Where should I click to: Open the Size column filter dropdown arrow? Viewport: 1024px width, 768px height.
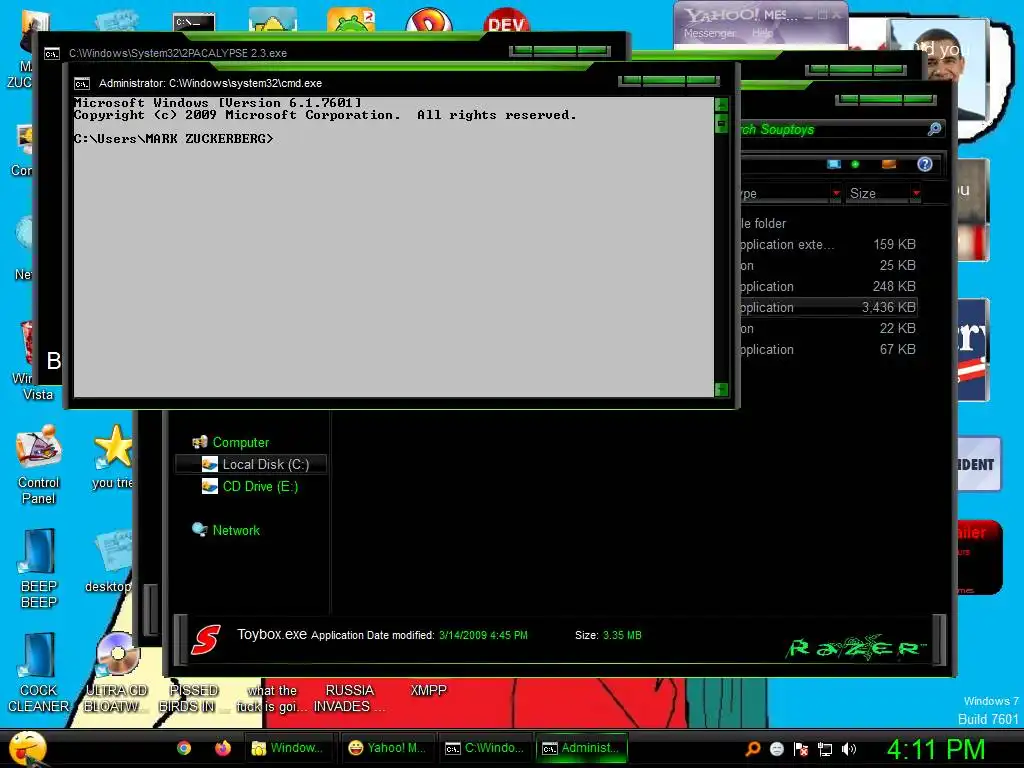click(x=916, y=193)
